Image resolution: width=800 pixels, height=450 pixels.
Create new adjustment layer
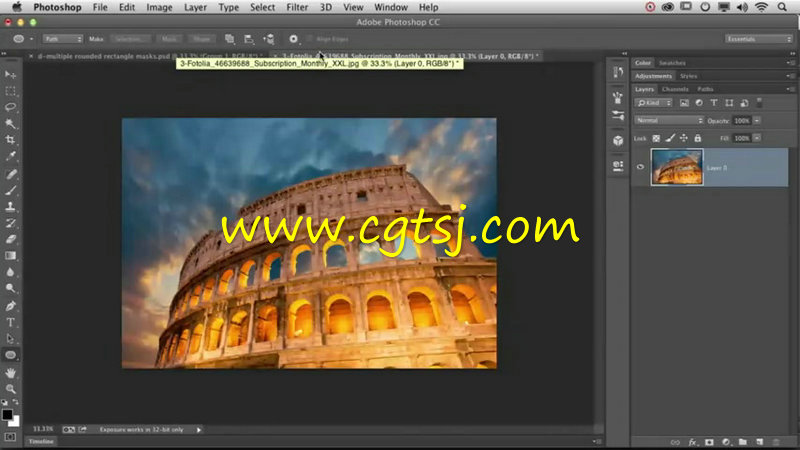(x=726, y=442)
